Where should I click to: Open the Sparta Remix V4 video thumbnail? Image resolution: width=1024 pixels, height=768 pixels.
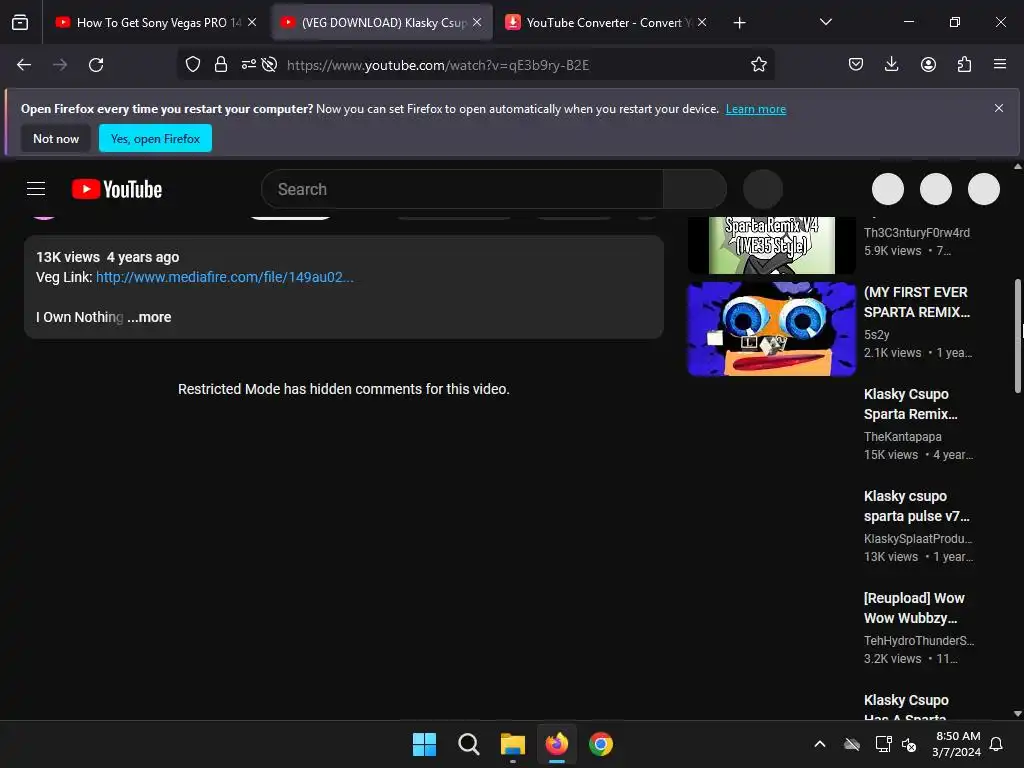click(771, 245)
